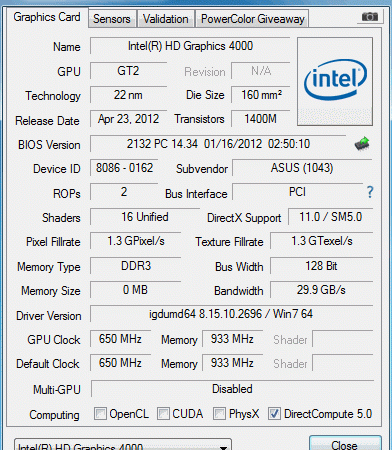
Task: Open the PowerColor Giveaway tab
Action: (x=252, y=19)
